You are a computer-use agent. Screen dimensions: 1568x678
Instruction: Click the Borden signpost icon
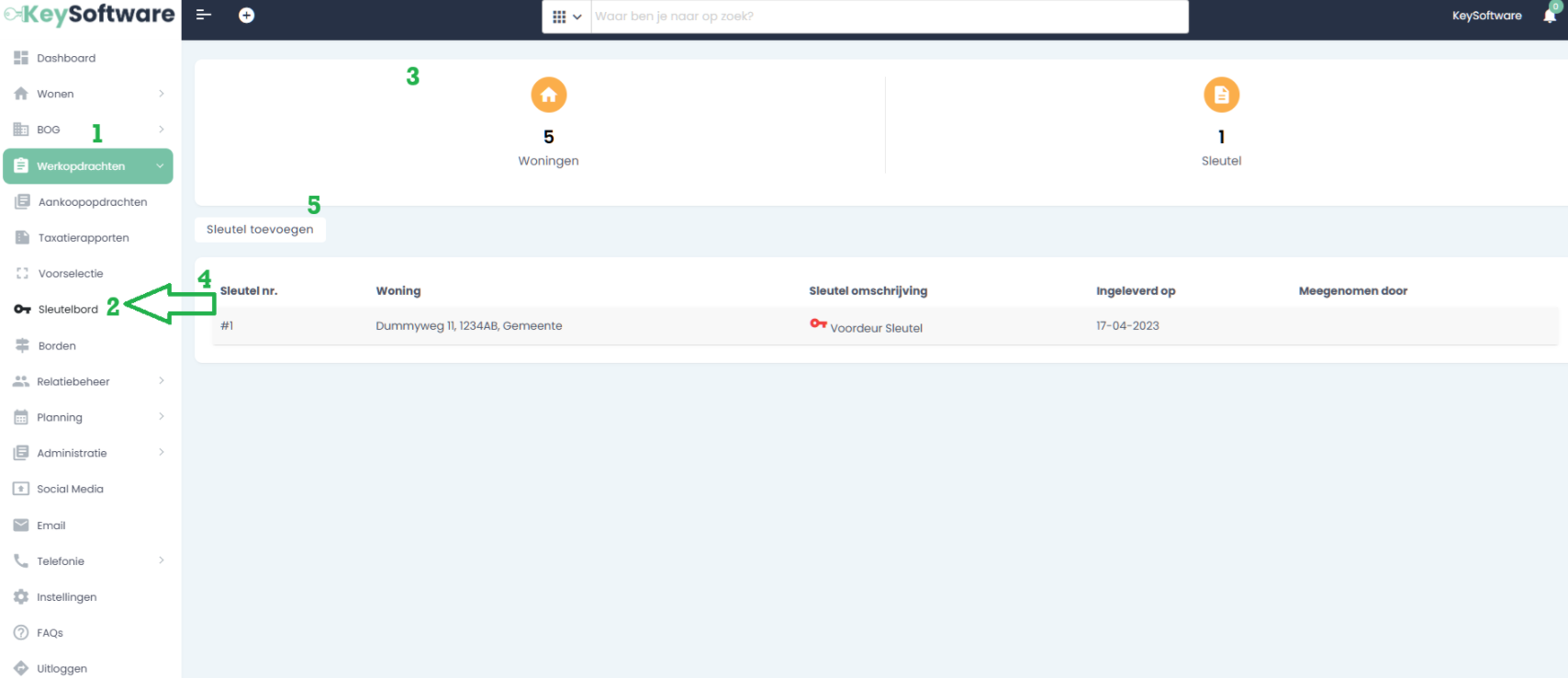[x=22, y=345]
